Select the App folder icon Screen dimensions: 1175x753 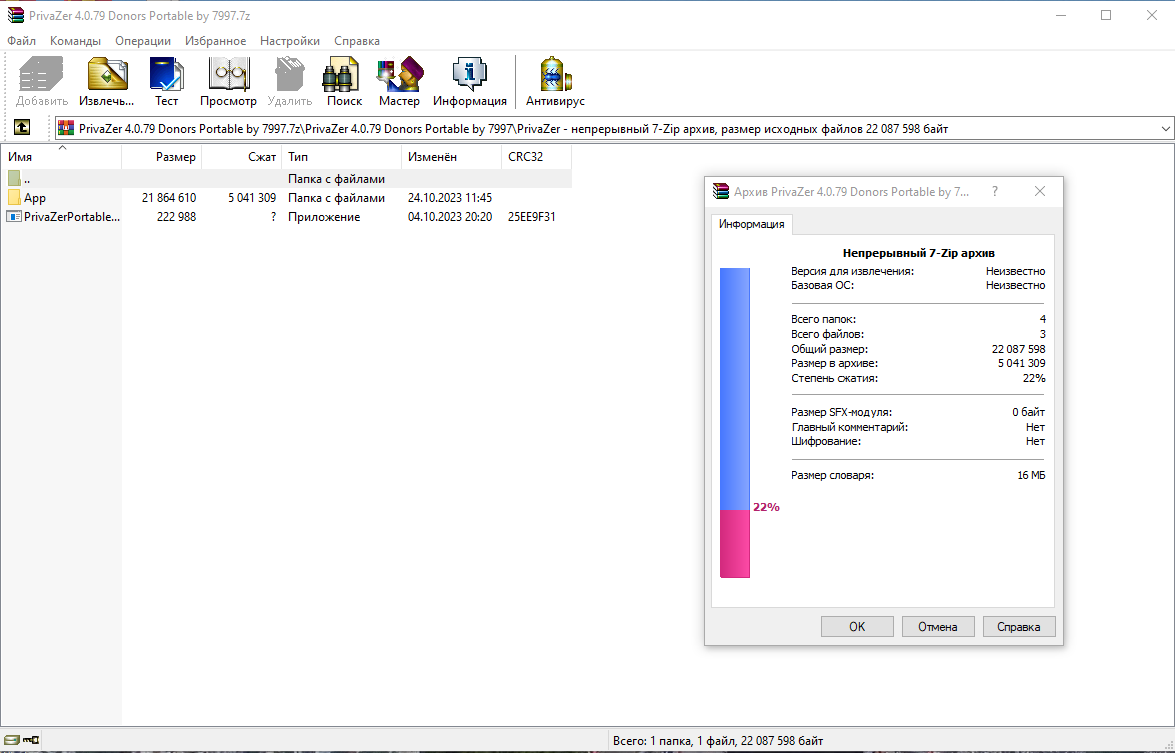point(14,198)
